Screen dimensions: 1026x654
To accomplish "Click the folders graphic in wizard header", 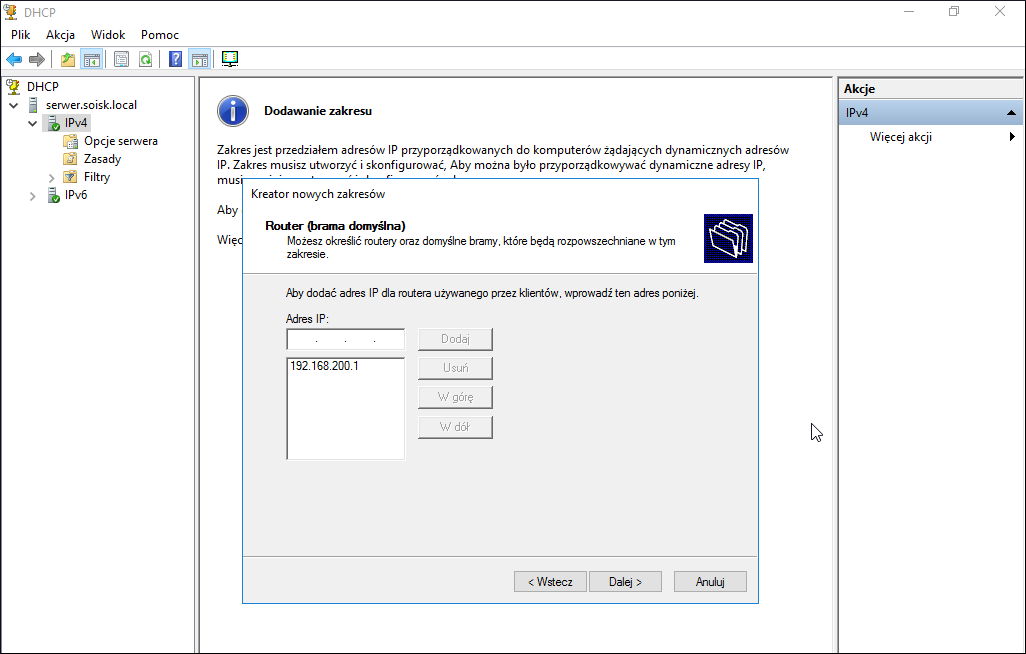I will click(728, 238).
